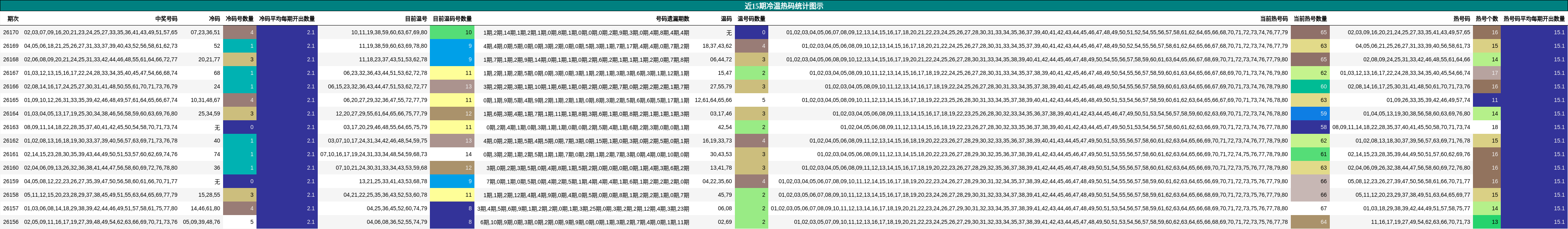Select period cell 26163
Screen dimensions: 1568x229
10,127
